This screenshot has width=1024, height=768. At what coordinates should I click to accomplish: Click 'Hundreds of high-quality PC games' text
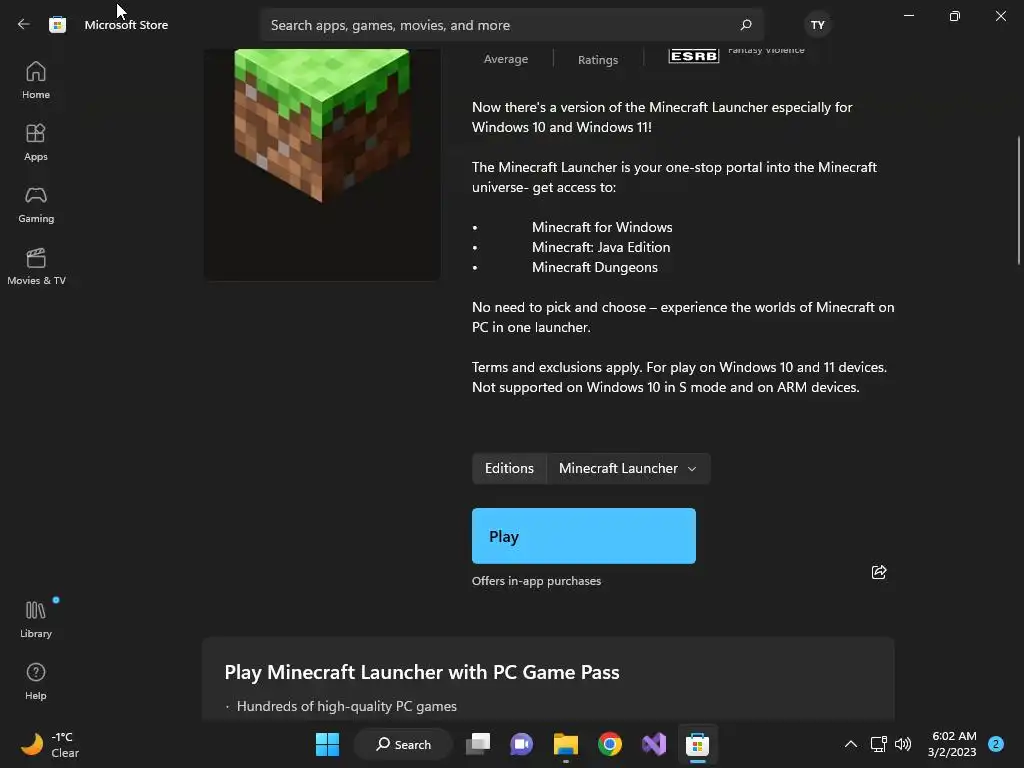point(347,706)
